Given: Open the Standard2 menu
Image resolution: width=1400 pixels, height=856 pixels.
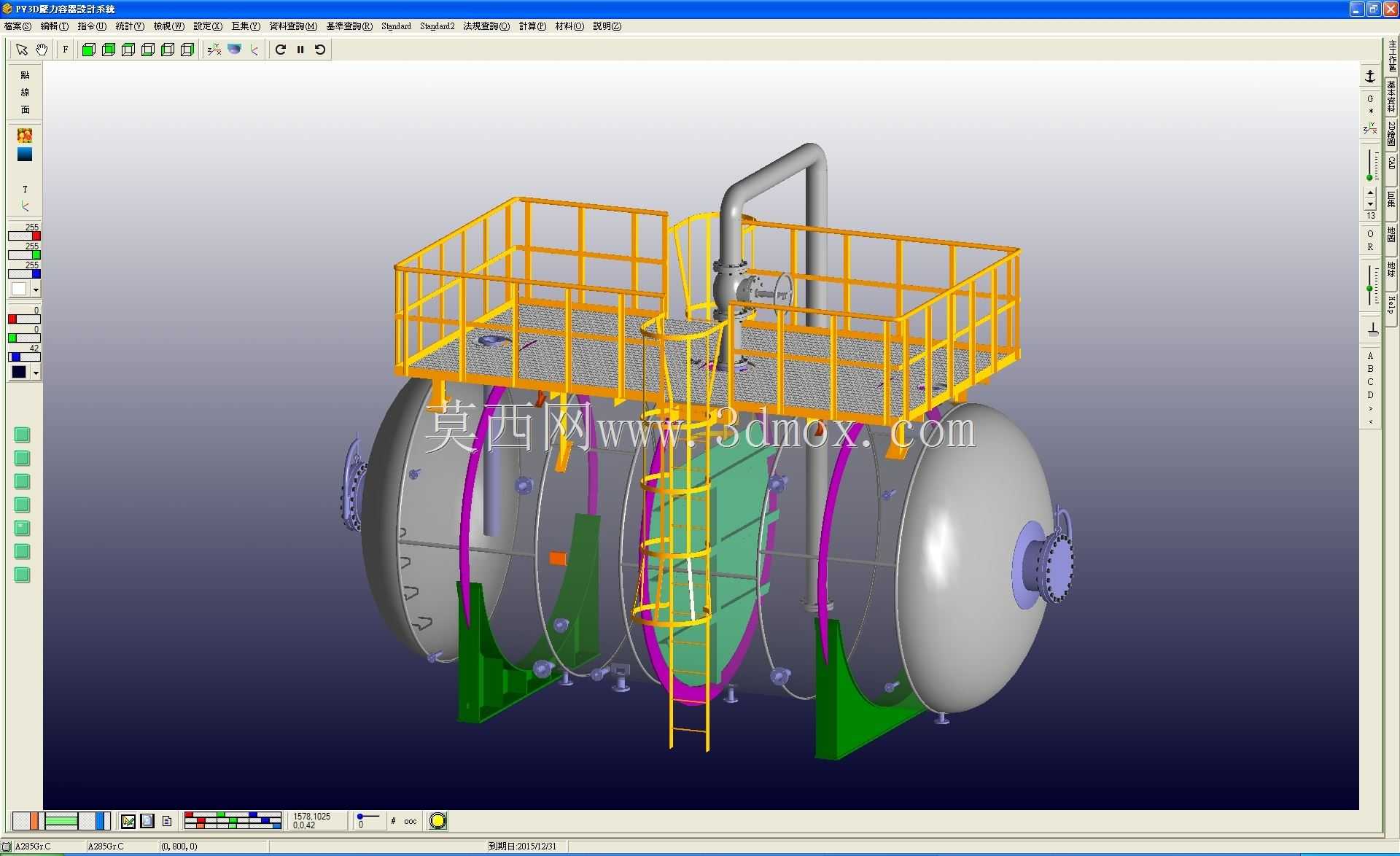Looking at the screenshot, I should (437, 26).
